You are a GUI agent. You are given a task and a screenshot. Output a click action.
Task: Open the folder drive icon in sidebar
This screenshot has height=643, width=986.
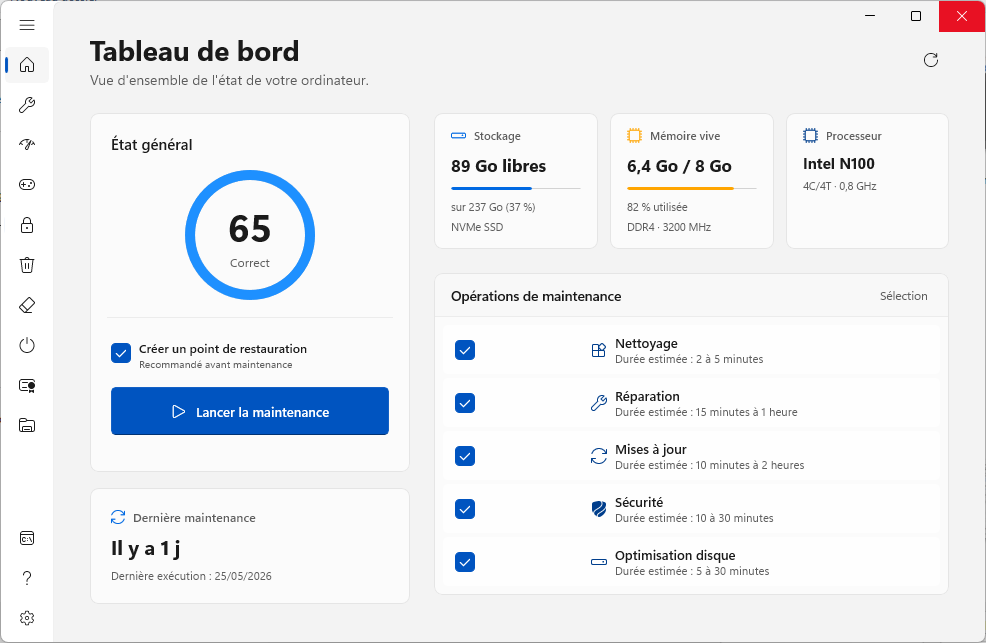[26, 426]
